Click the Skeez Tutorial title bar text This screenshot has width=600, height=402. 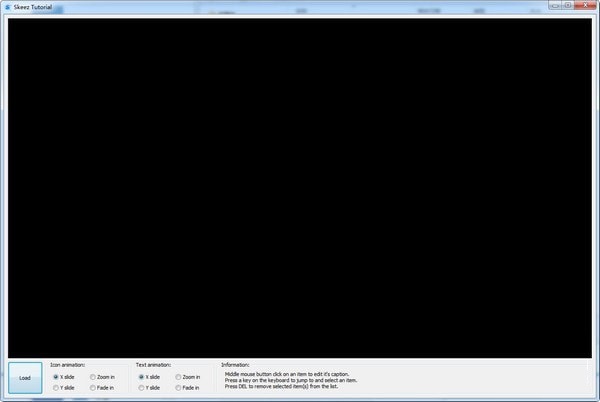point(33,6)
